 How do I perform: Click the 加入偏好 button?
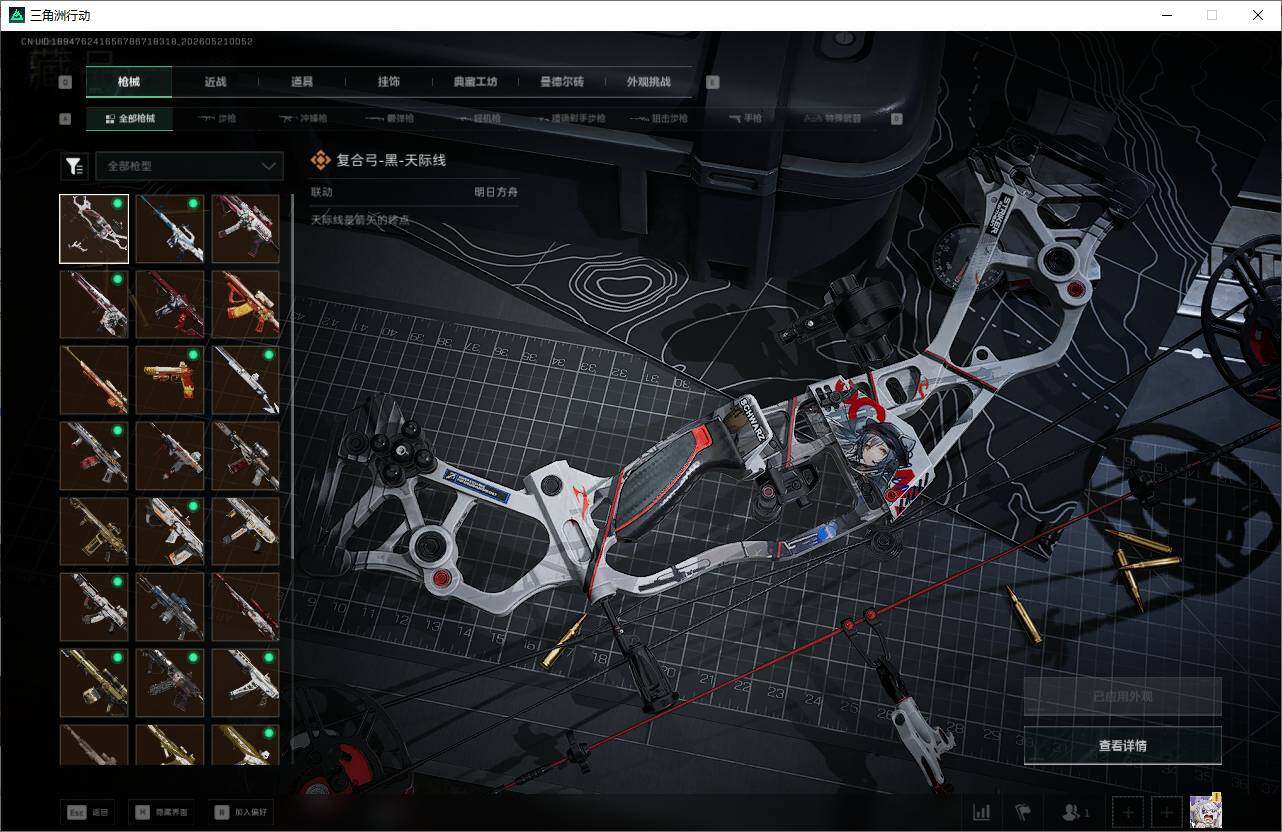(241, 812)
